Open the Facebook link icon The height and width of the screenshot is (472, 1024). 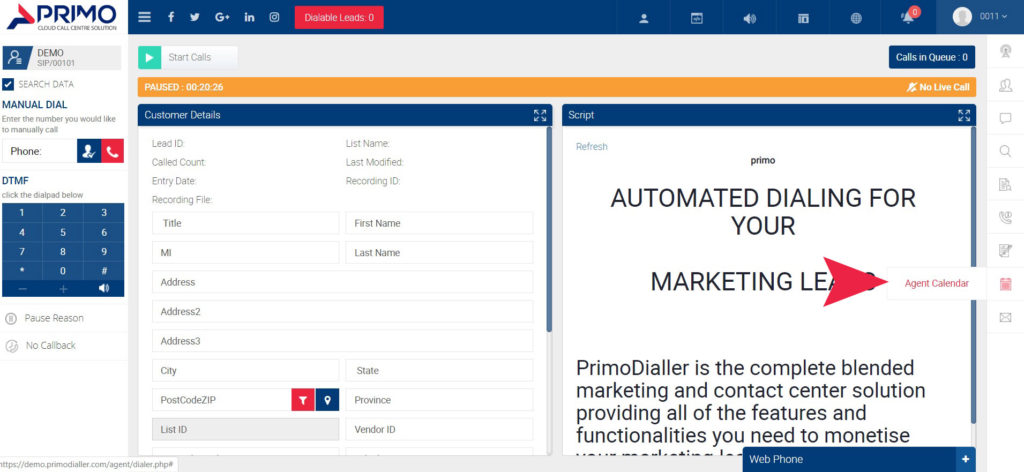pyautogui.click(x=171, y=17)
